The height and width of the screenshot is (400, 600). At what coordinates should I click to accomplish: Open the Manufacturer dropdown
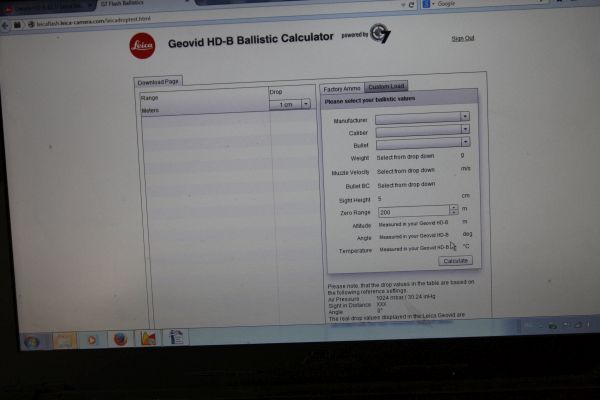pyautogui.click(x=422, y=118)
